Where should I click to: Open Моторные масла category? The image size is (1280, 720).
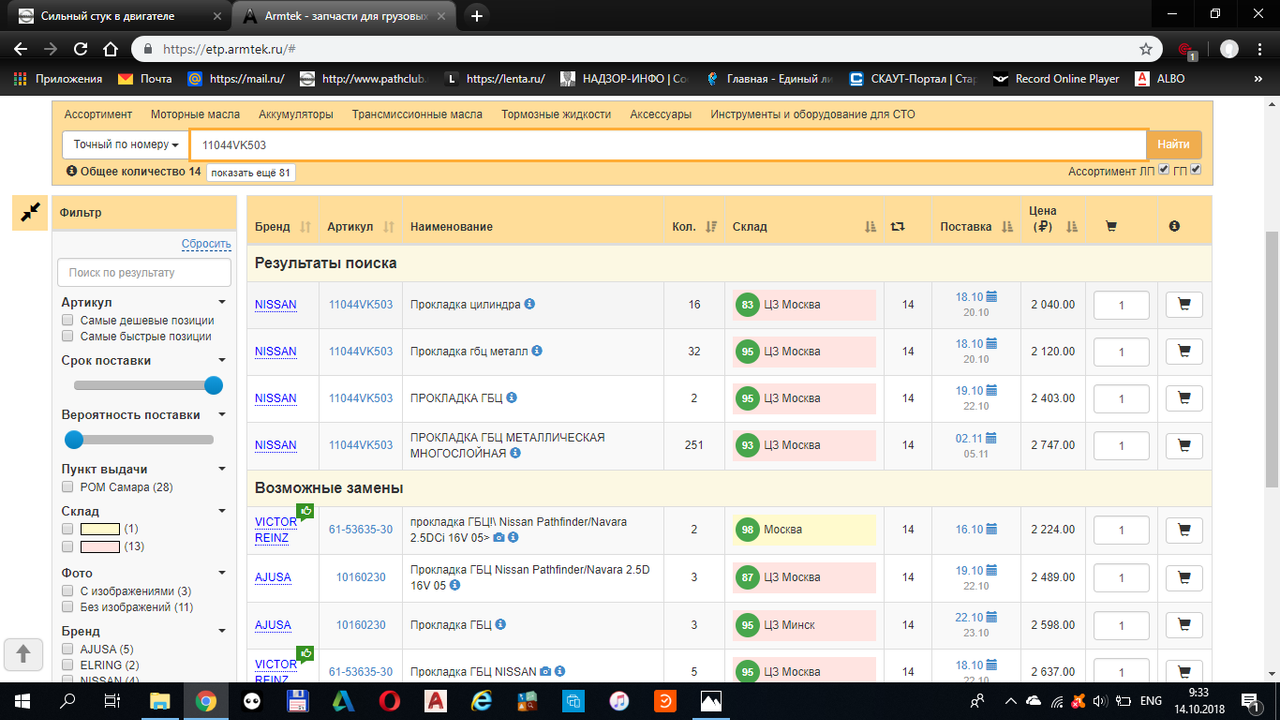click(x=195, y=114)
